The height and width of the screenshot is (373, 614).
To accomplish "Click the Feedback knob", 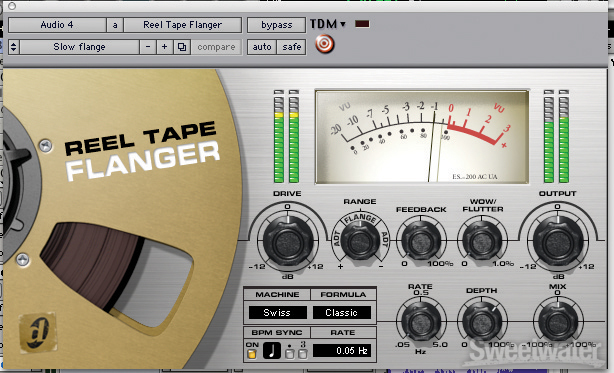I will (421, 242).
